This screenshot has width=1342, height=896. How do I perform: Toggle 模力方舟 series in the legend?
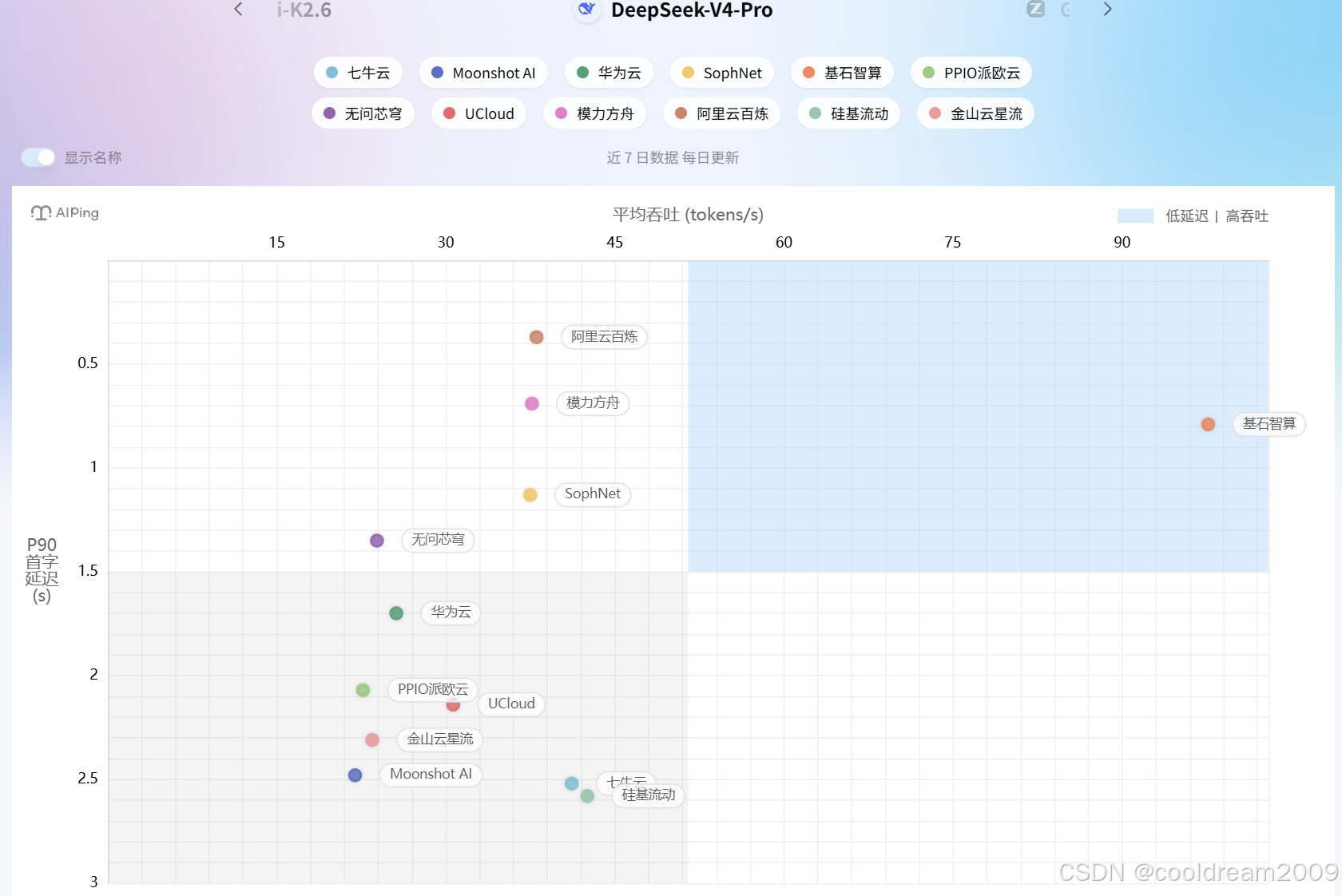pyautogui.click(x=594, y=113)
